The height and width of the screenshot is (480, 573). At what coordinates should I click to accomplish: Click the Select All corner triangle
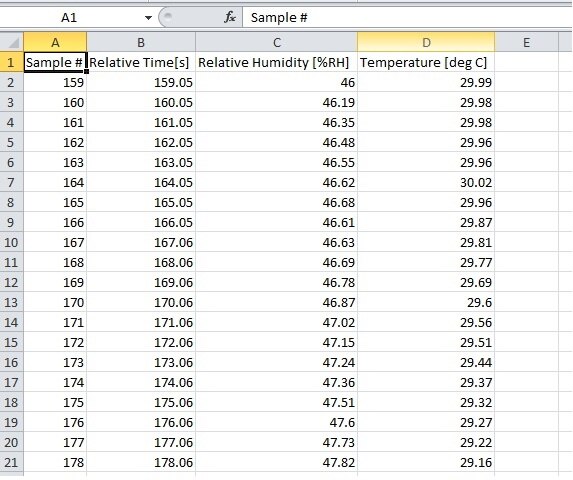[12, 43]
